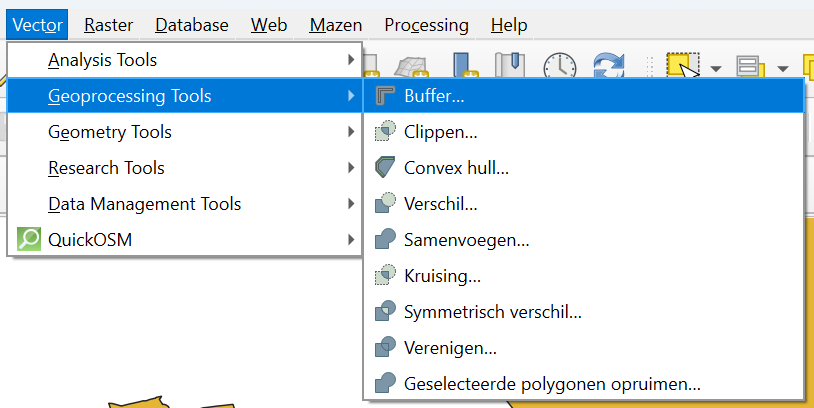
Task: Click the Clippen tool icon
Action: [385, 132]
